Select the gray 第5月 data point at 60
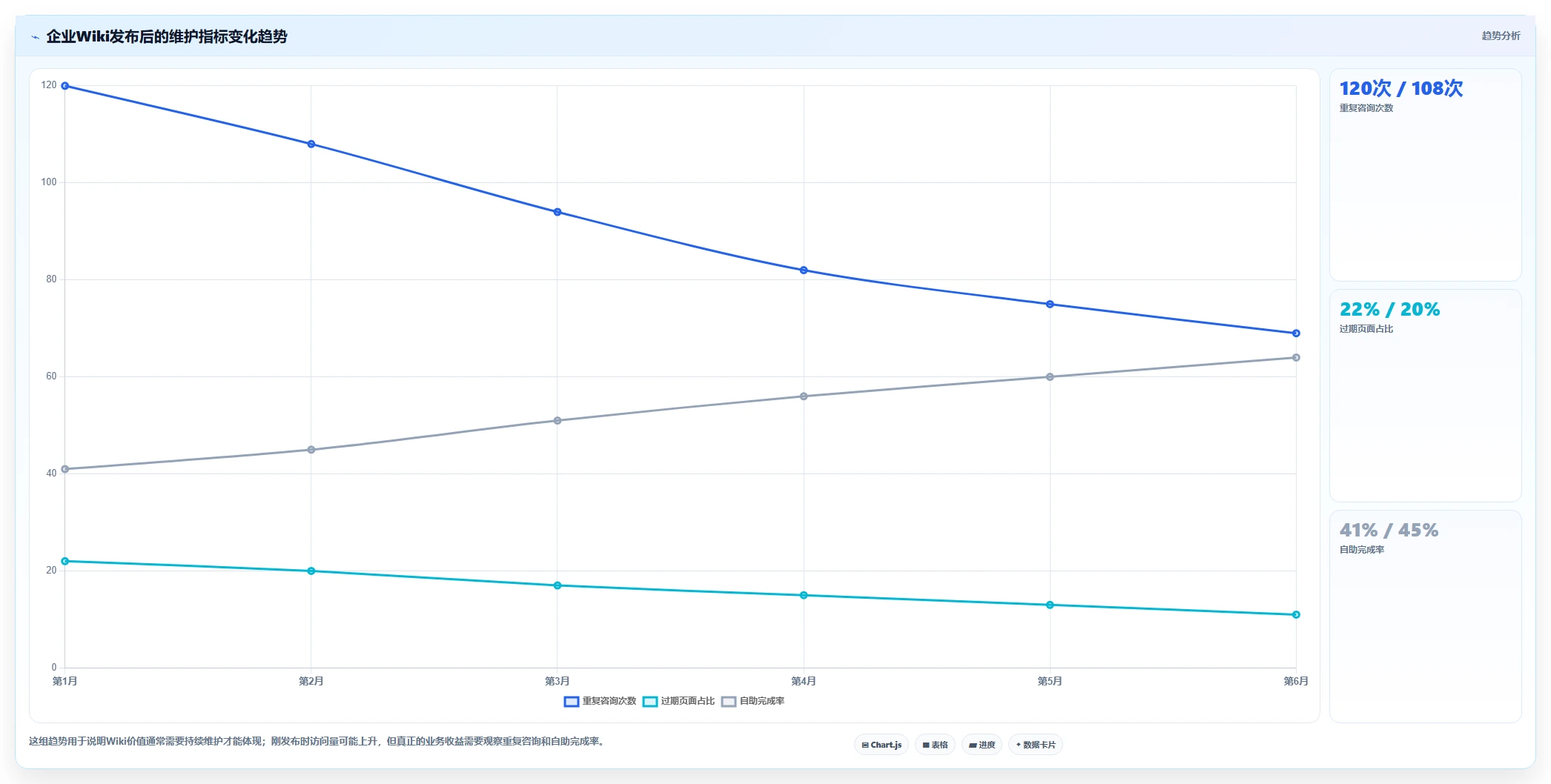Image resolution: width=1551 pixels, height=784 pixels. 1050,377
